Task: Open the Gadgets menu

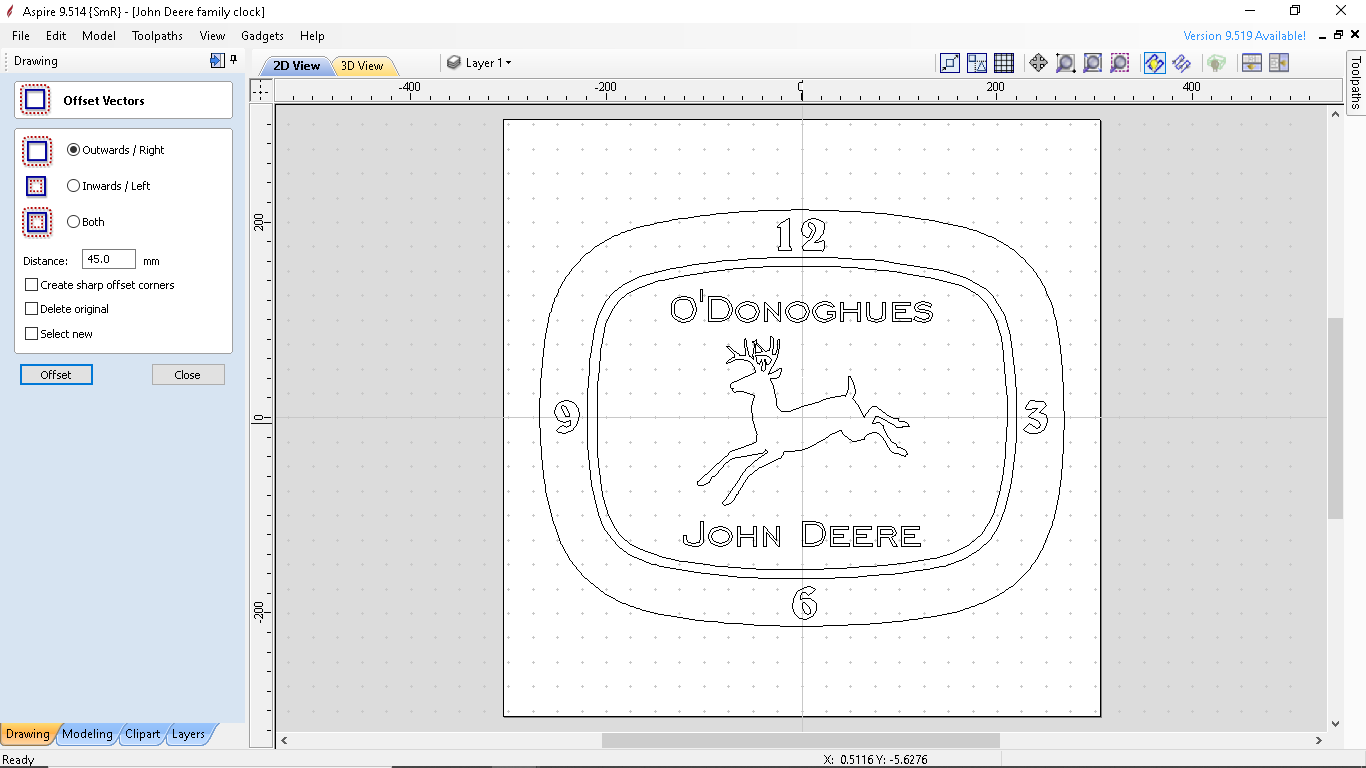Action: coord(262,35)
